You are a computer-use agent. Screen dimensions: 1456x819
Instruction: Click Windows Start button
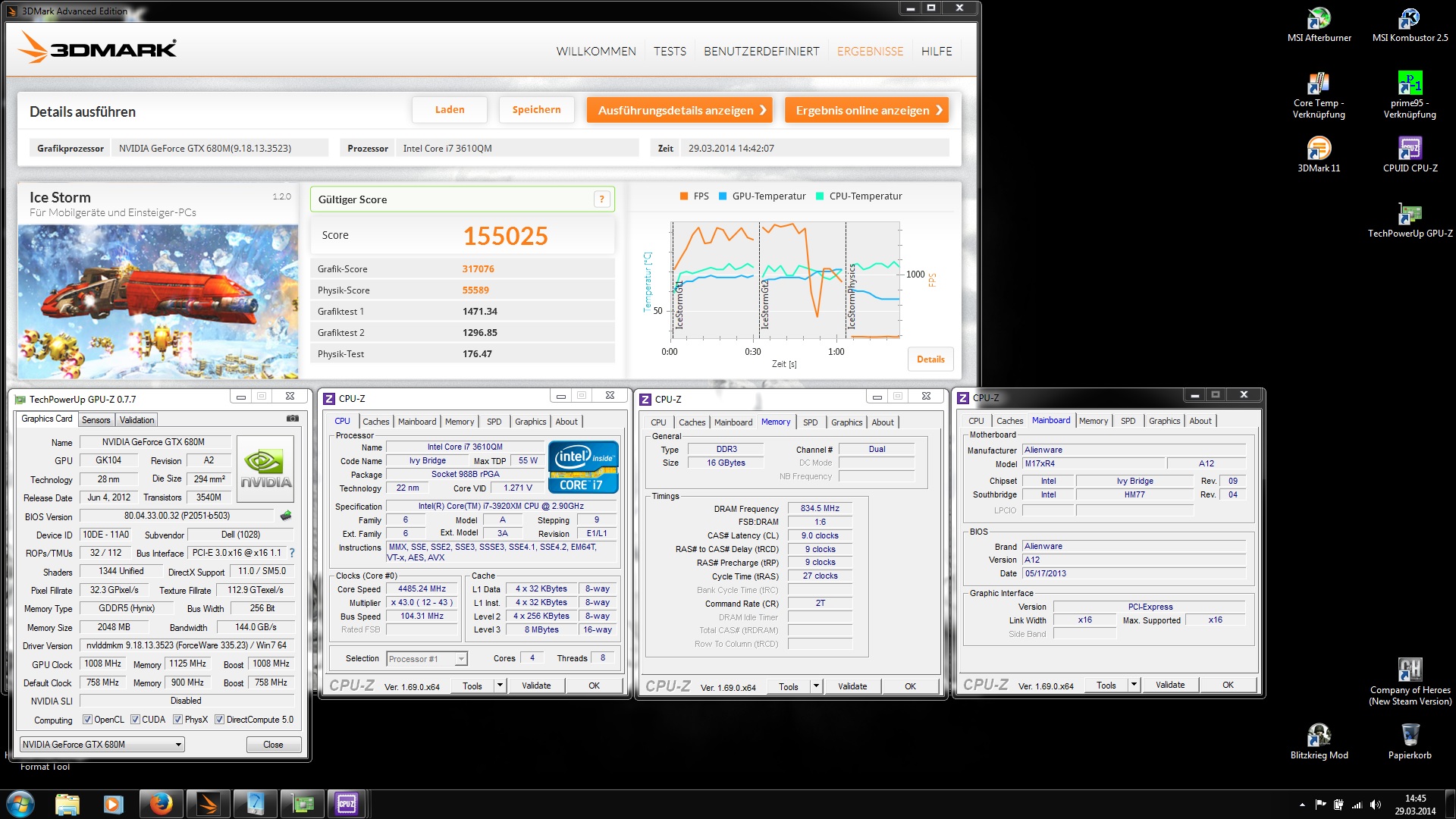pyautogui.click(x=20, y=804)
